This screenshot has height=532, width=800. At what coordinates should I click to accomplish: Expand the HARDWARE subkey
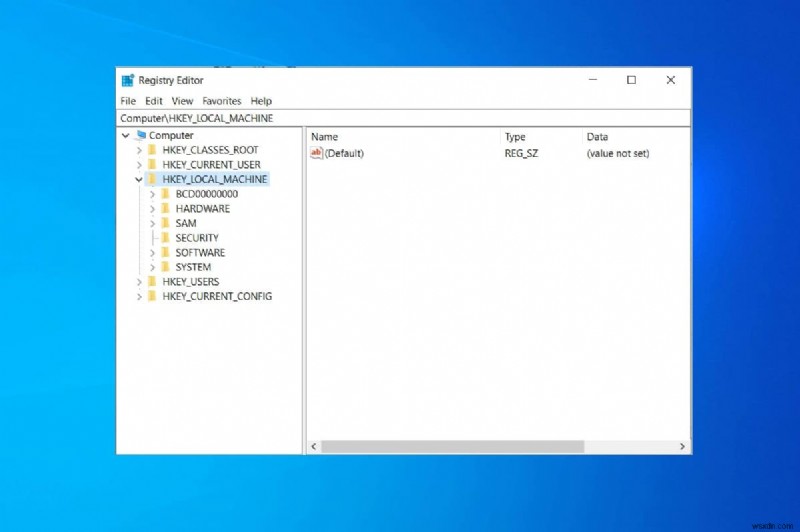pos(152,209)
